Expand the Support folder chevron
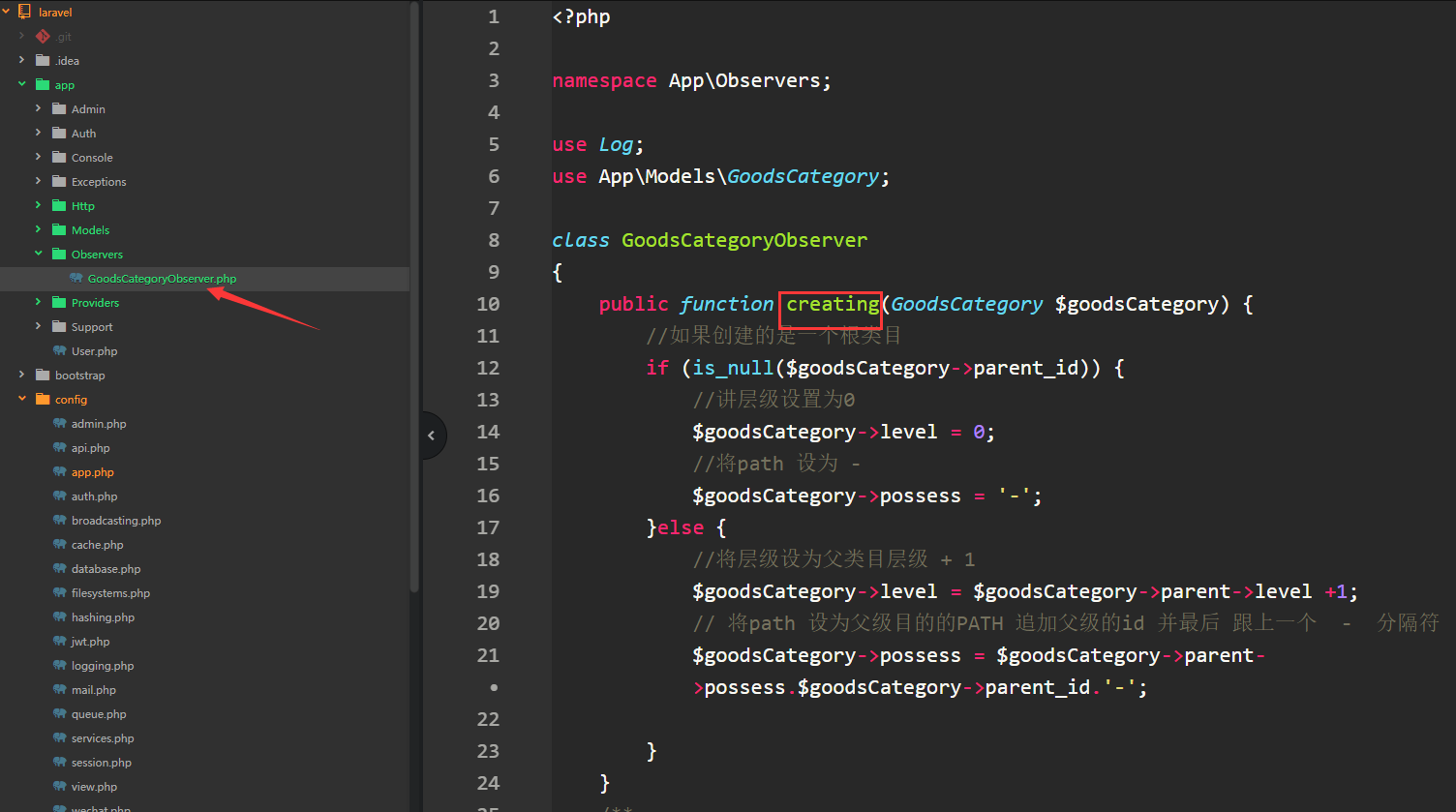Screen dimensions: 1456x812 pyautogui.click(x=38, y=327)
